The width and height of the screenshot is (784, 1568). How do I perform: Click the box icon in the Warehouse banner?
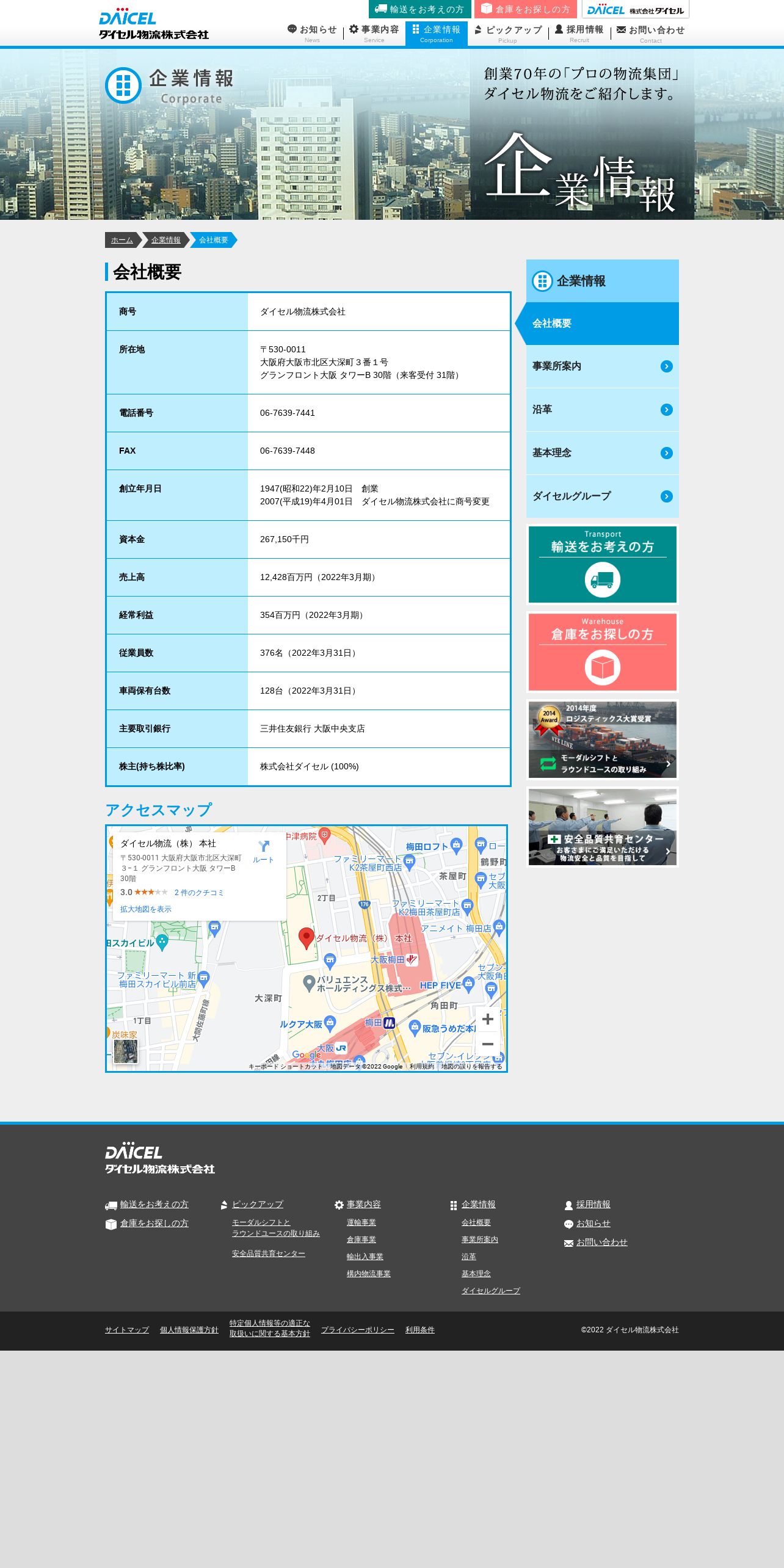coord(603,667)
